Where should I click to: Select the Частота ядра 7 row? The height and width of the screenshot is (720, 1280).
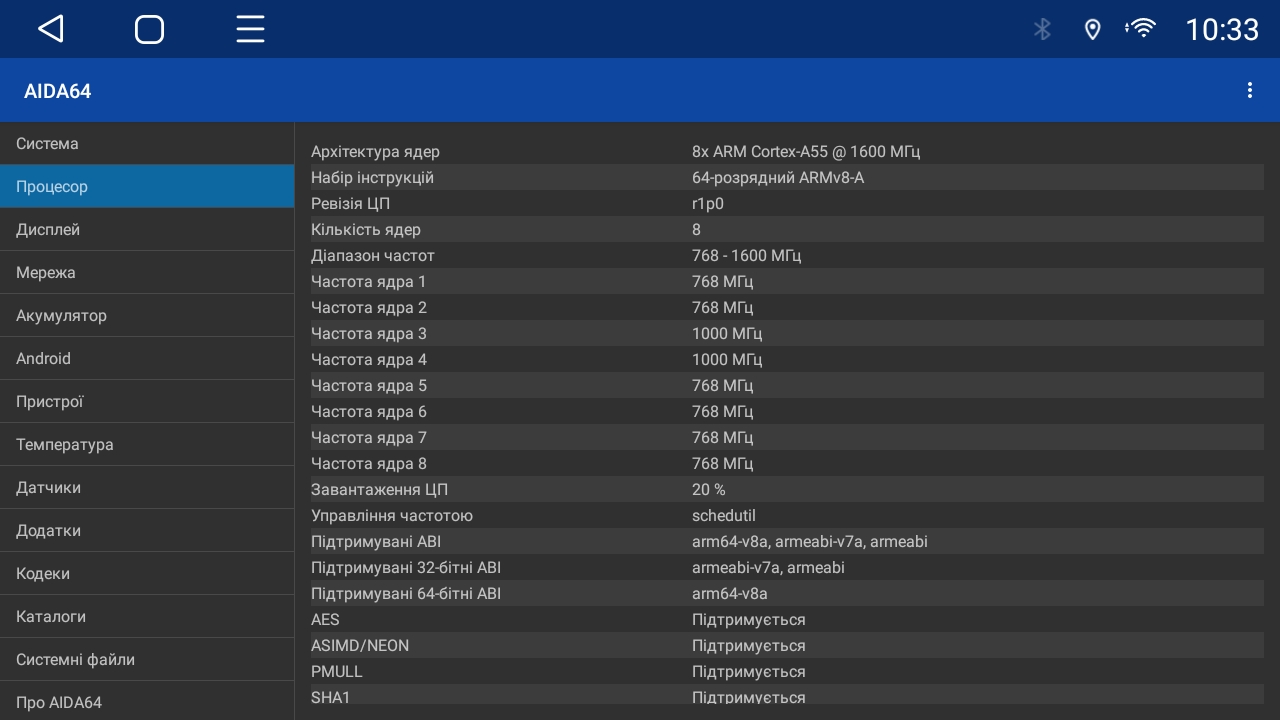click(x=787, y=438)
